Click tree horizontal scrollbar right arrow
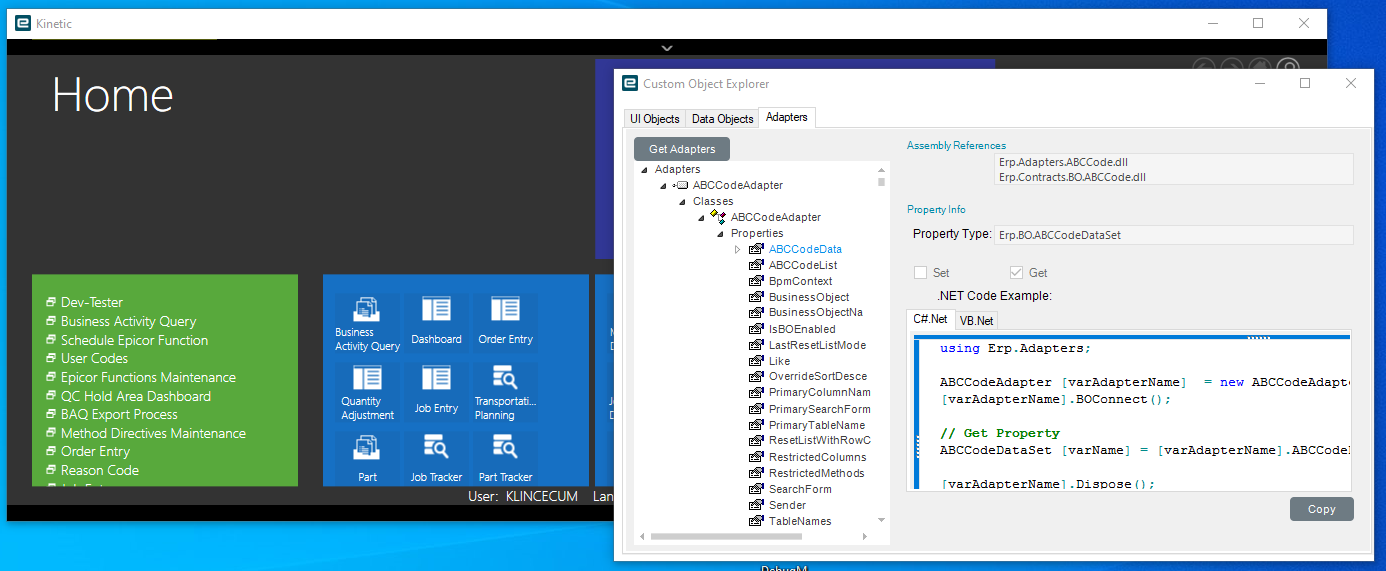Image resolution: width=1386 pixels, height=571 pixels. (x=866, y=536)
